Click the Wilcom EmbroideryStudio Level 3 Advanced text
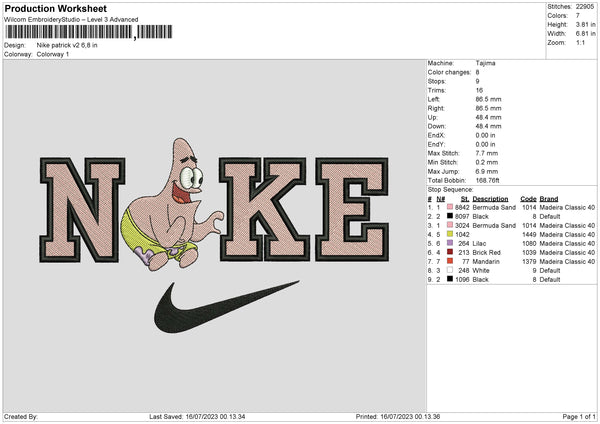 coord(71,20)
